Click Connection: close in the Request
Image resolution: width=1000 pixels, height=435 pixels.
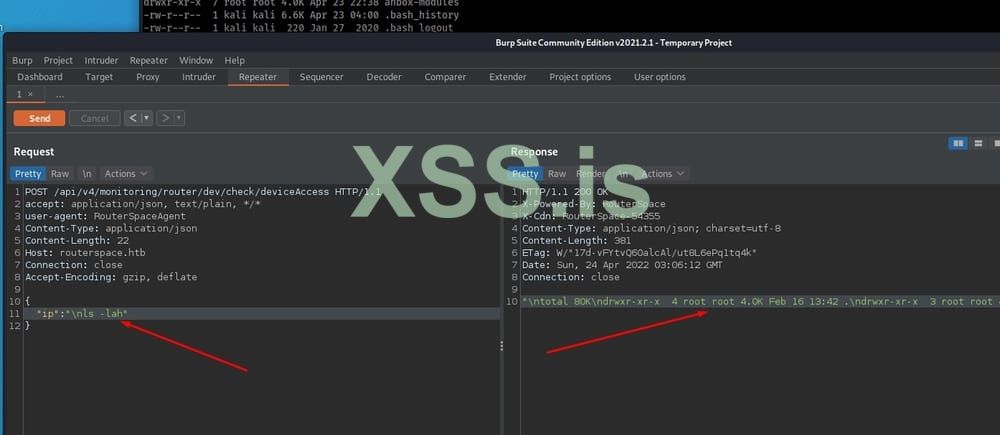coord(73,265)
